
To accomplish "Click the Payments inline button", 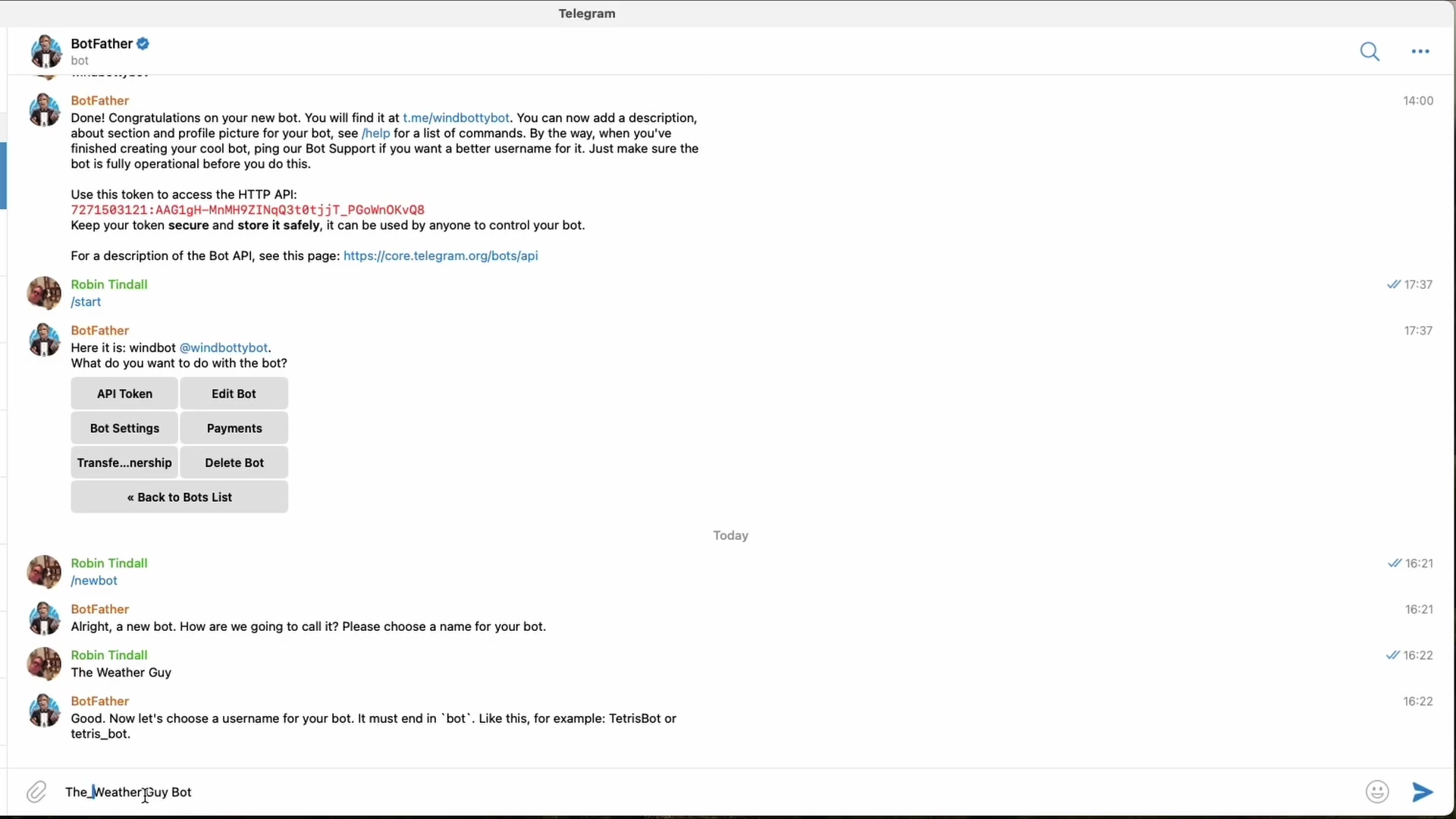I will coord(234,428).
